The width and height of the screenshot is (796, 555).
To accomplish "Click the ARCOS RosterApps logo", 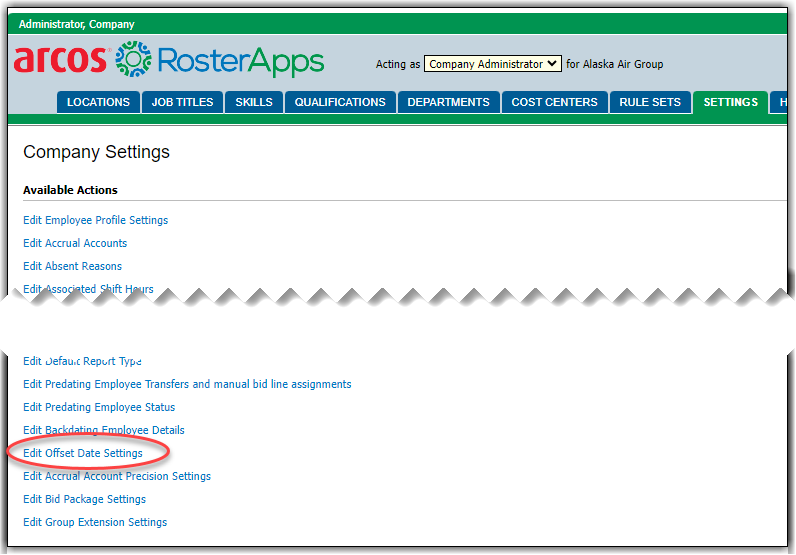I will point(168,62).
